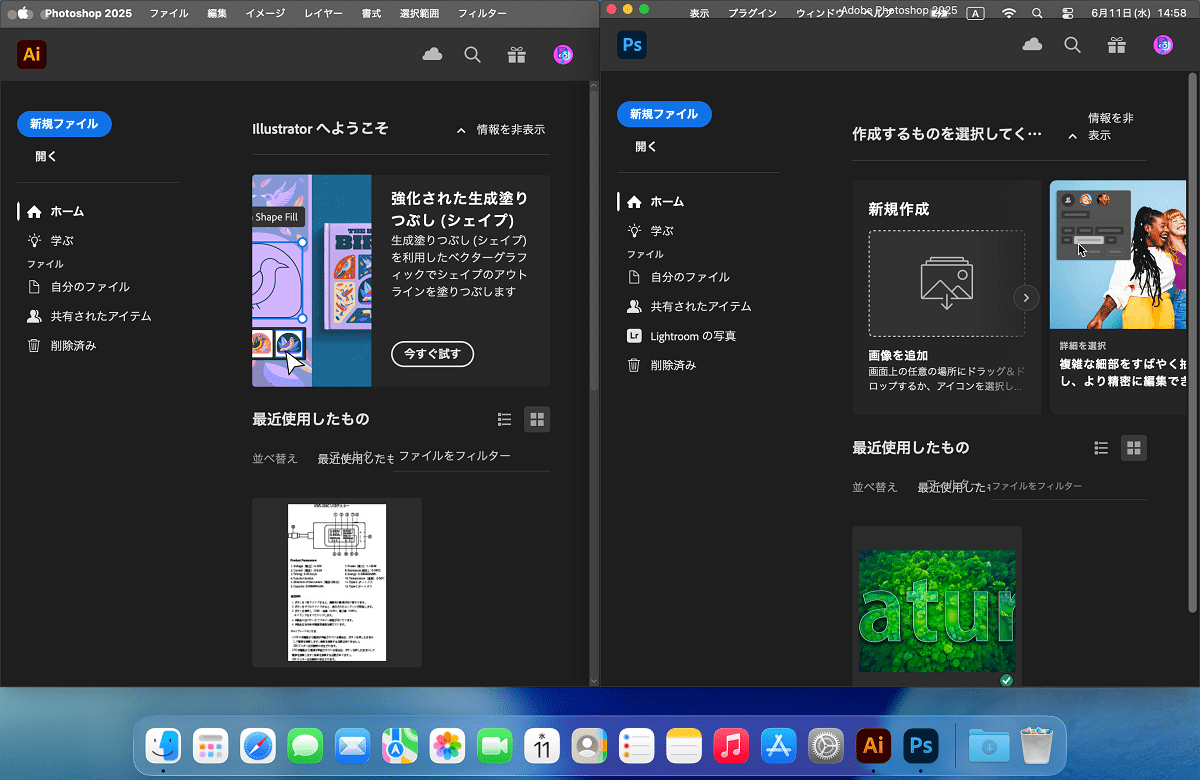Open search in the Photoshop window
Viewport: 1200px width, 780px height.
point(1073,45)
